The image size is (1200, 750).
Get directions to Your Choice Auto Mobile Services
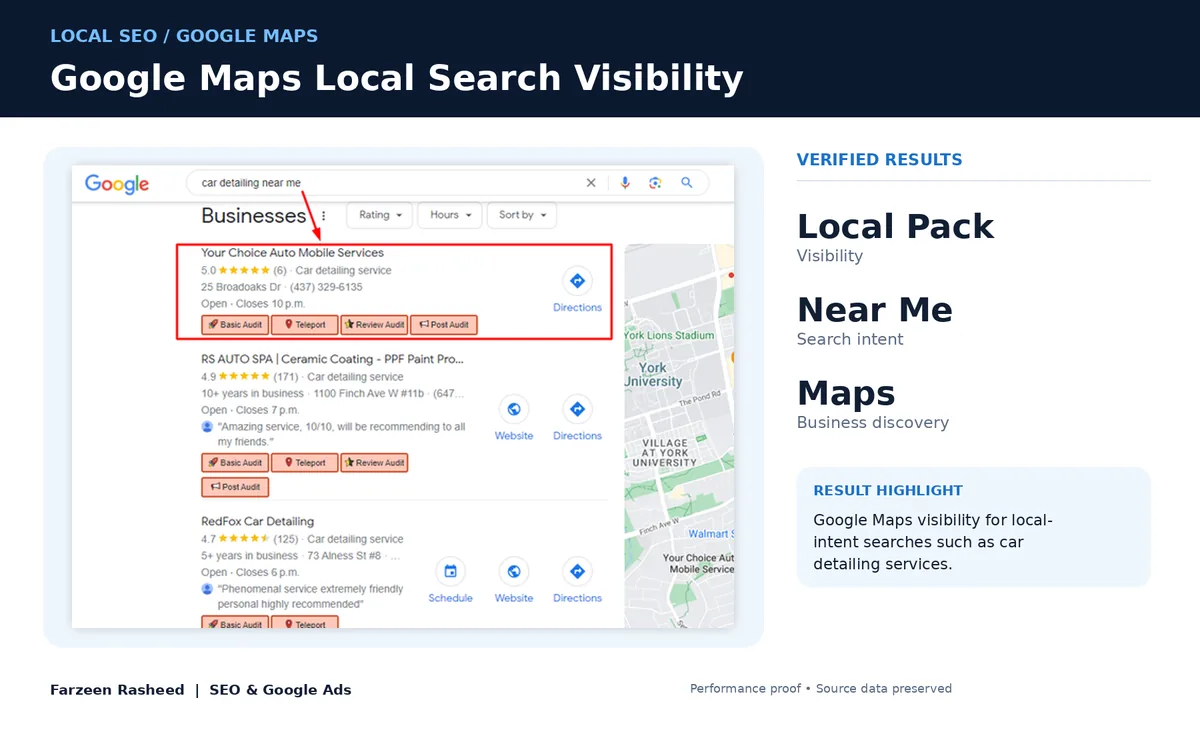577,280
